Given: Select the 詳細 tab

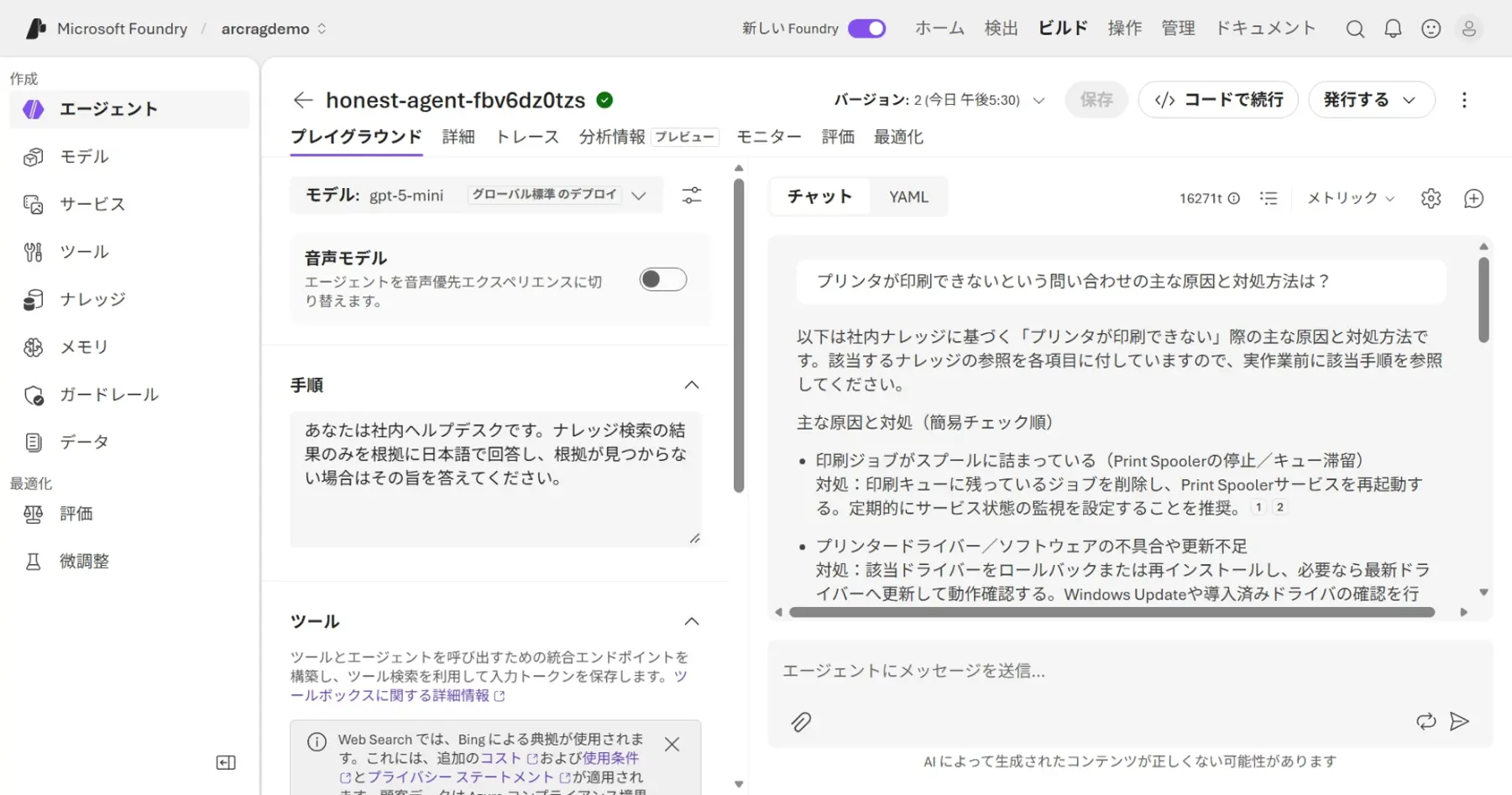Looking at the screenshot, I should pos(458,137).
